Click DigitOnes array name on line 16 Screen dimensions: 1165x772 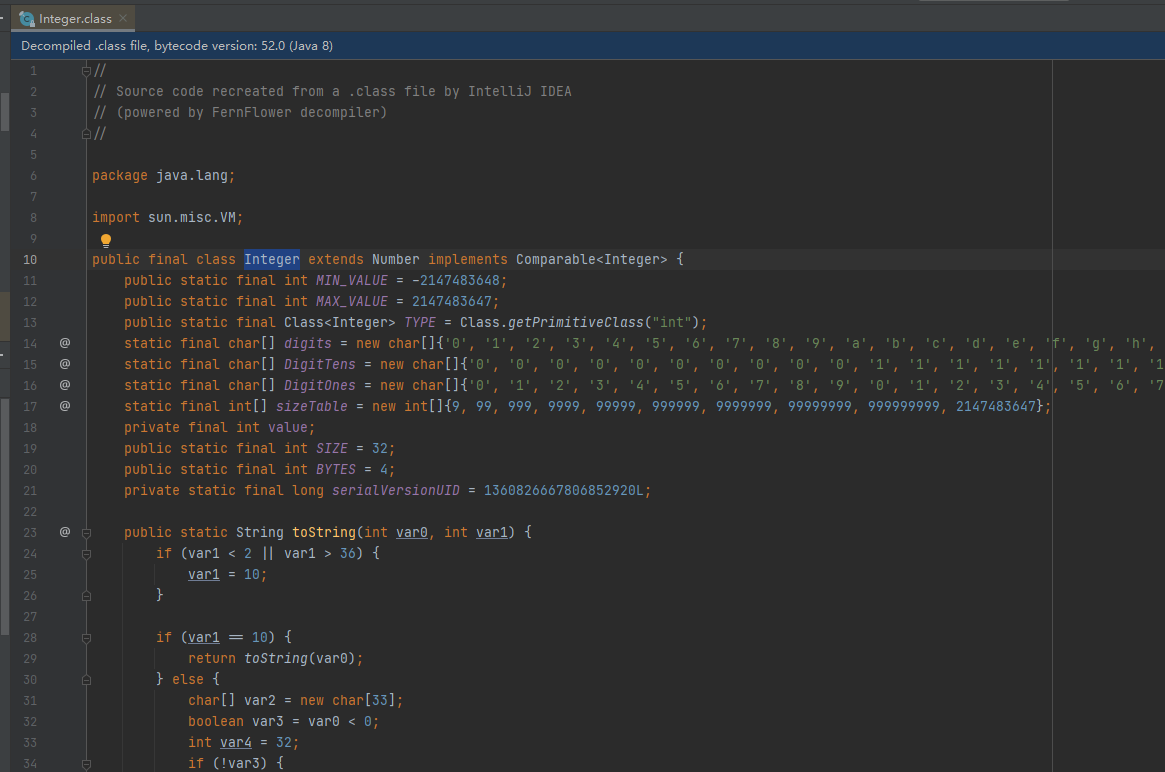[x=319, y=385]
